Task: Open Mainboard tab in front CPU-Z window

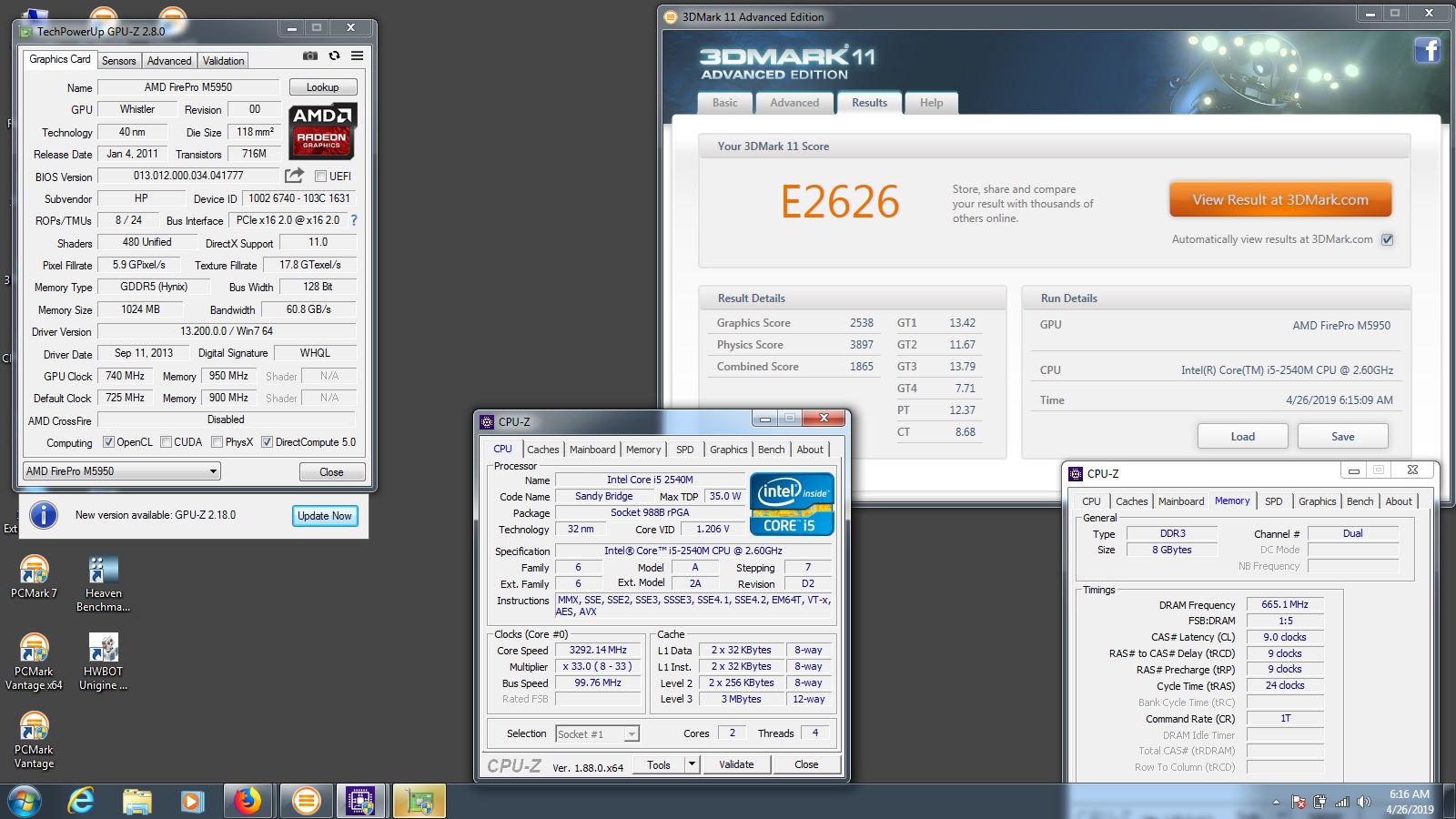Action: coord(592,450)
